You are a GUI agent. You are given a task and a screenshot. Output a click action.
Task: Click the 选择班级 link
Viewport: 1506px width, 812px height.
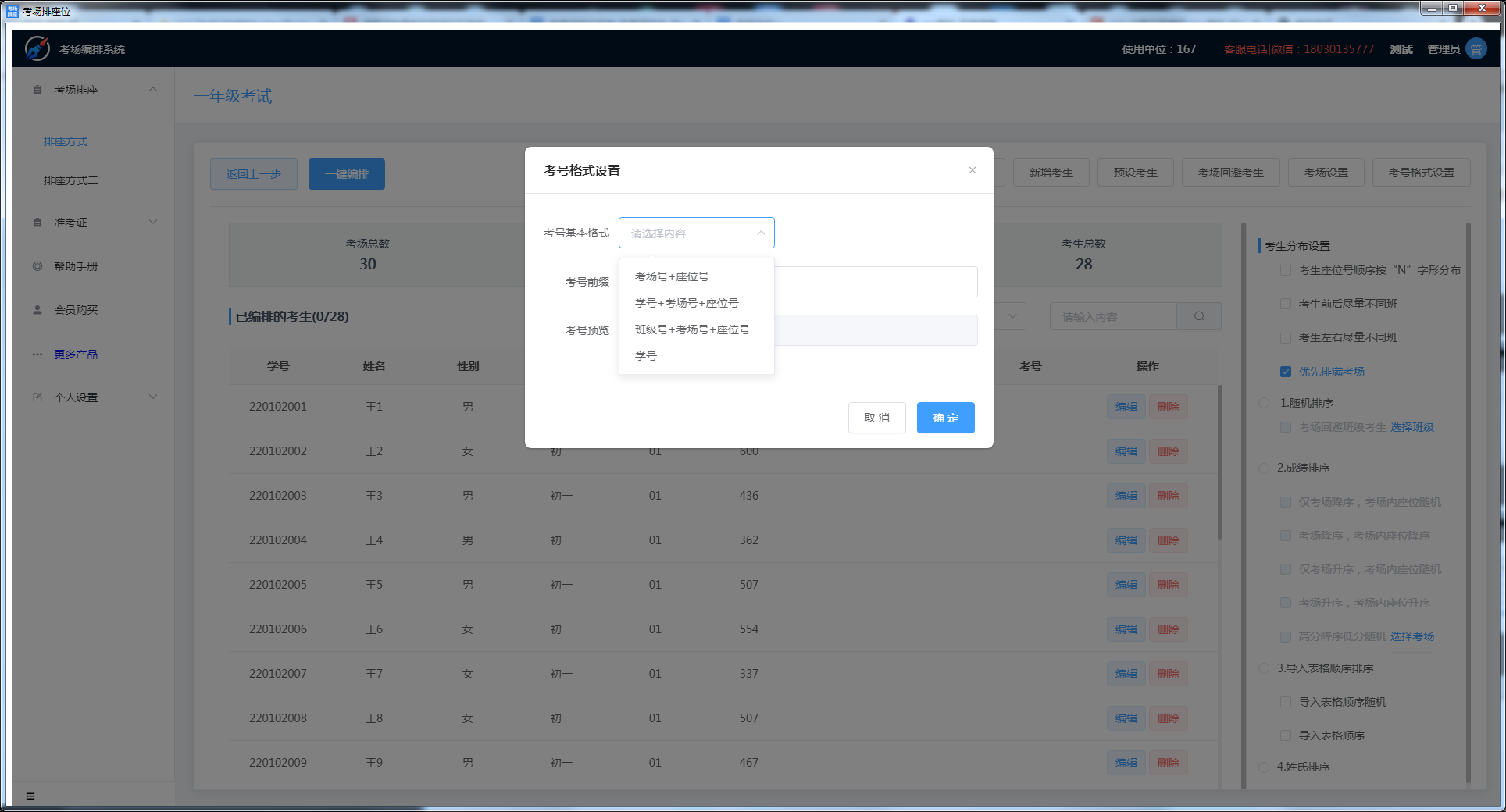click(x=1412, y=427)
